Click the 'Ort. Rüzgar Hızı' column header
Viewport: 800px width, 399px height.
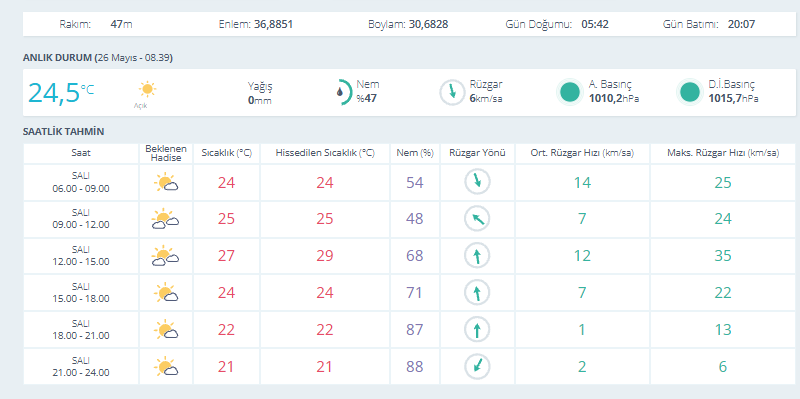click(582, 153)
